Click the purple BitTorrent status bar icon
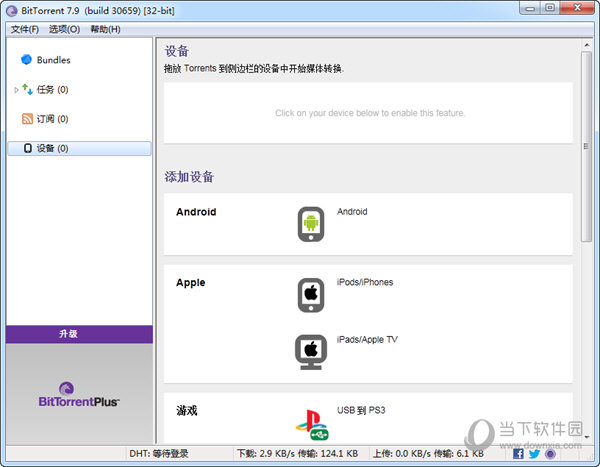The width and height of the screenshot is (600, 467). pyautogui.click(x=550, y=454)
